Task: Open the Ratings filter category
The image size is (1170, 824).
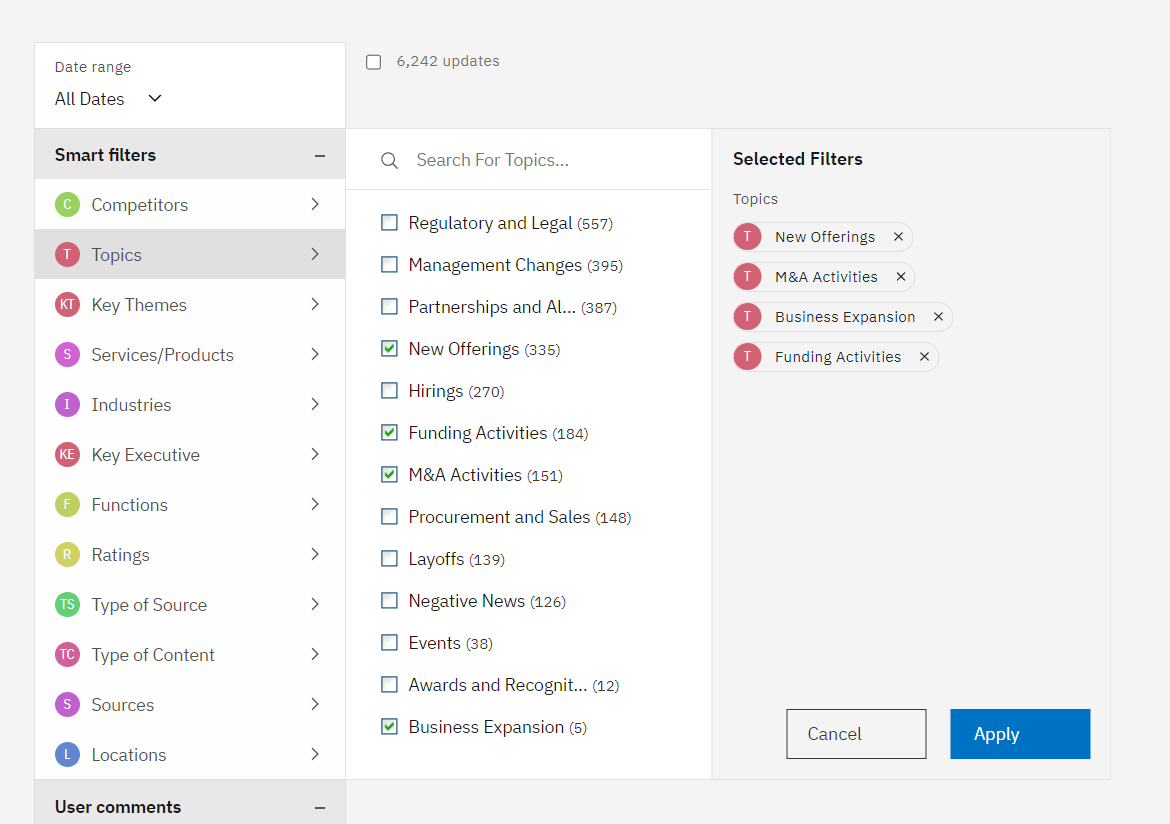Action: pos(190,555)
